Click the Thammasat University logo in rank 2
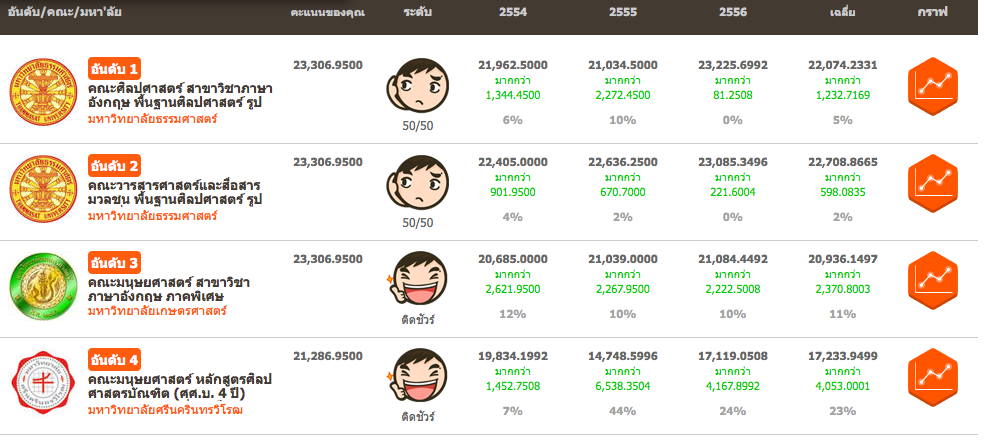 coord(42,189)
